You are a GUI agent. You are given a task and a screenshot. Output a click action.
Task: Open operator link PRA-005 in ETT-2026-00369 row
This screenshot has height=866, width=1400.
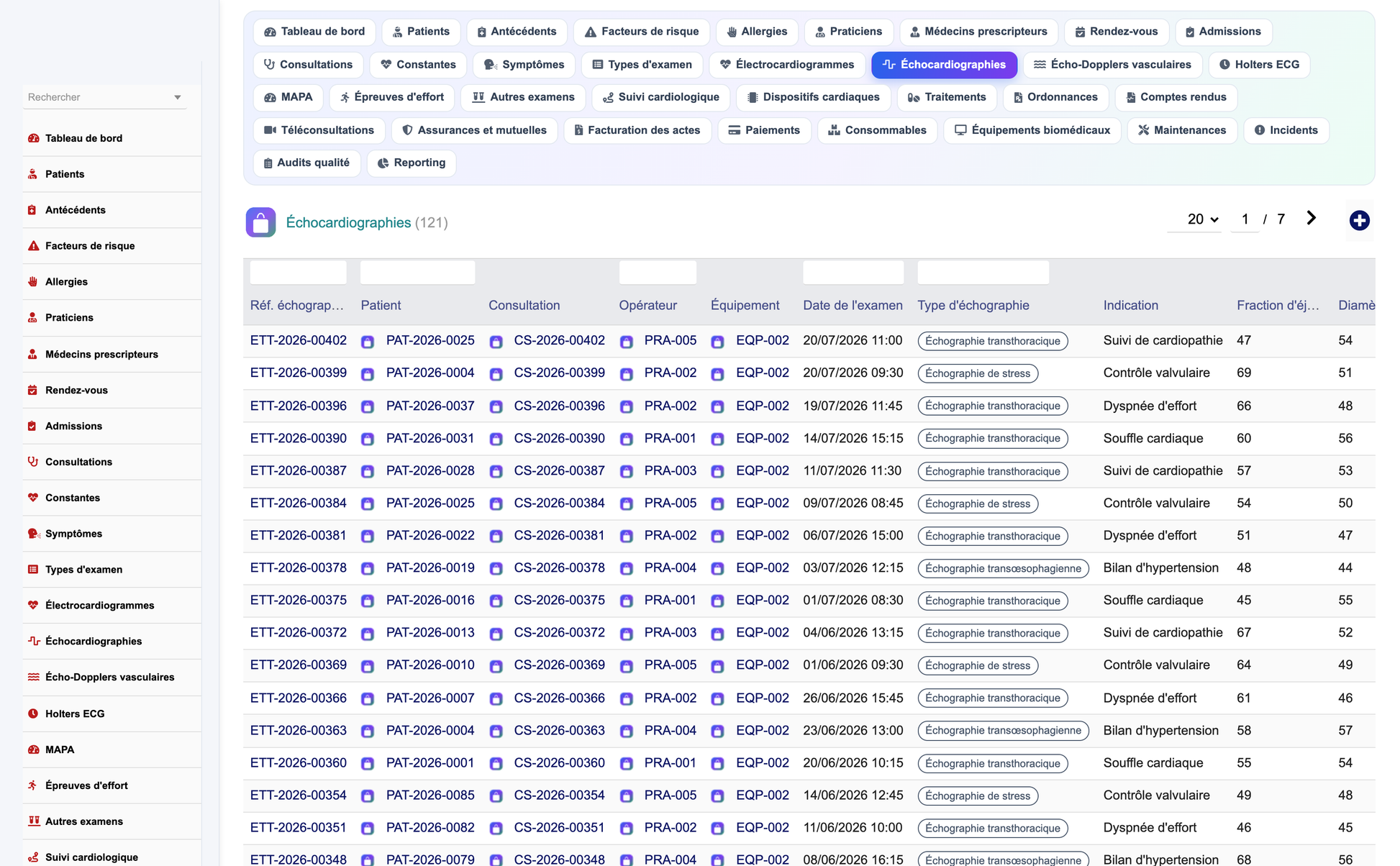(671, 665)
